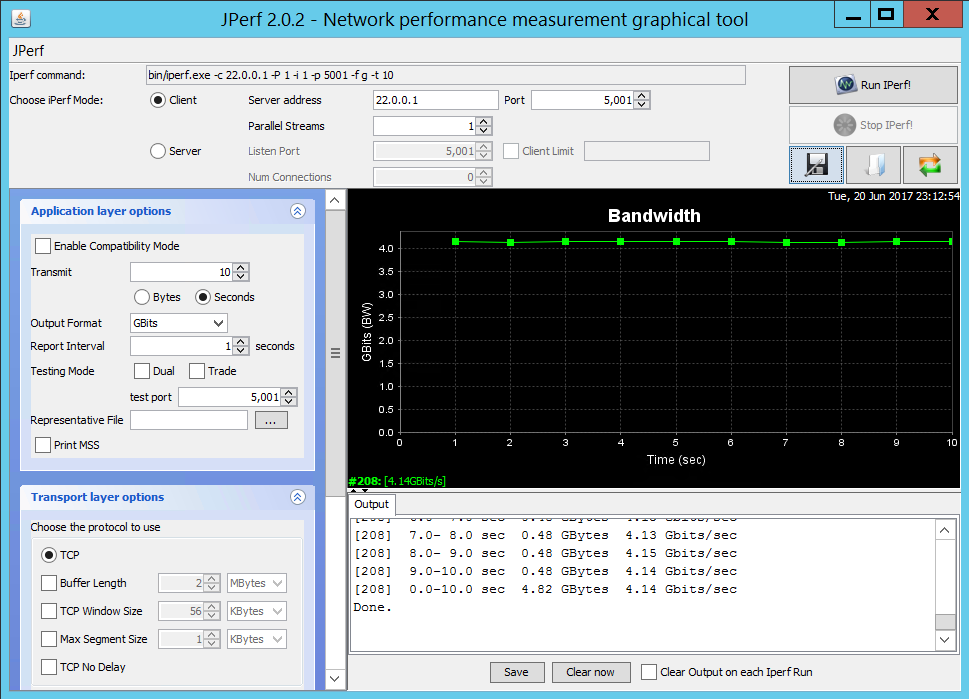The image size is (969, 699).
Task: Select Bytes transmit unit
Action: tap(142, 297)
